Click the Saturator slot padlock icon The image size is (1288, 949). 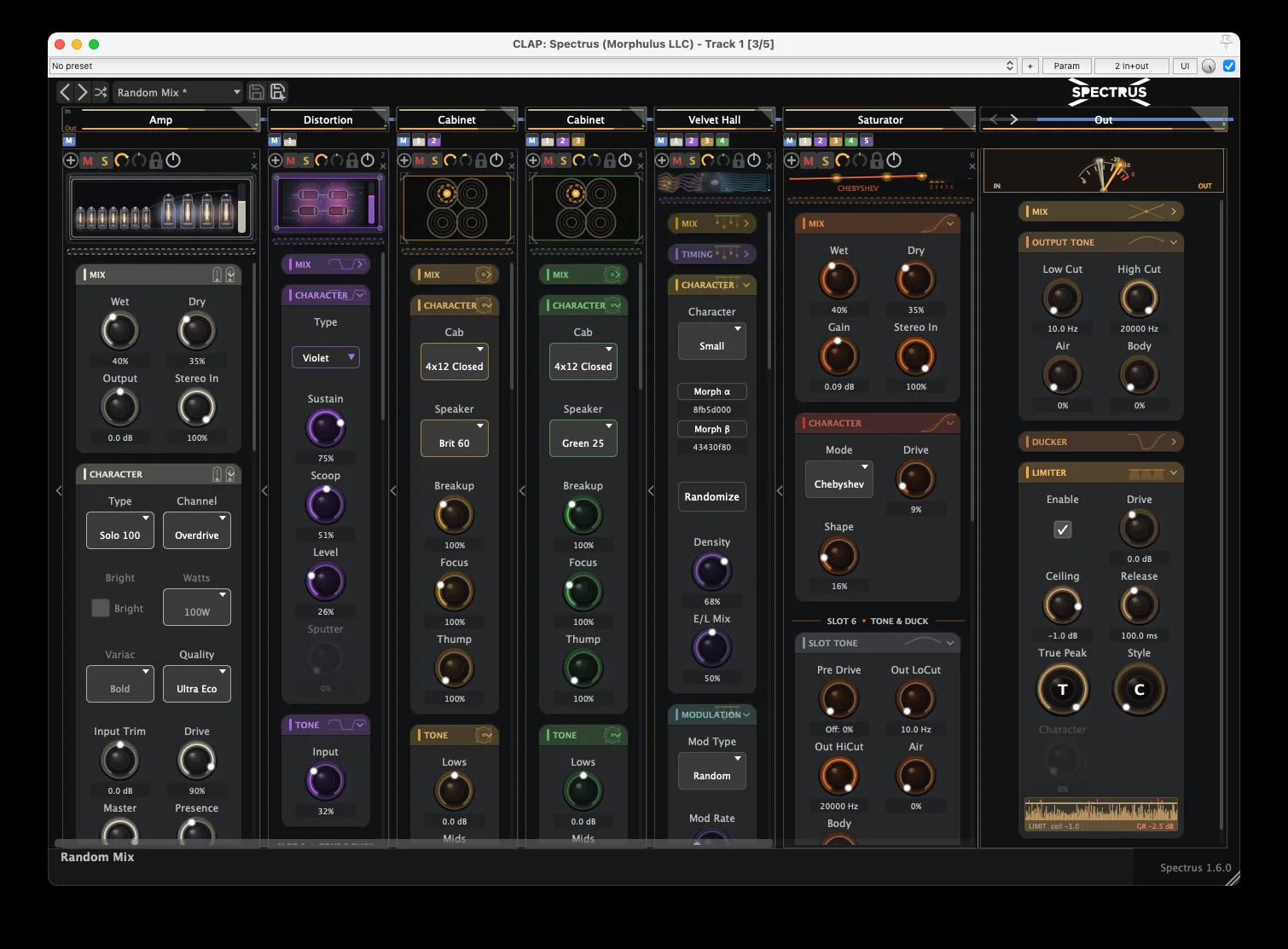click(877, 160)
